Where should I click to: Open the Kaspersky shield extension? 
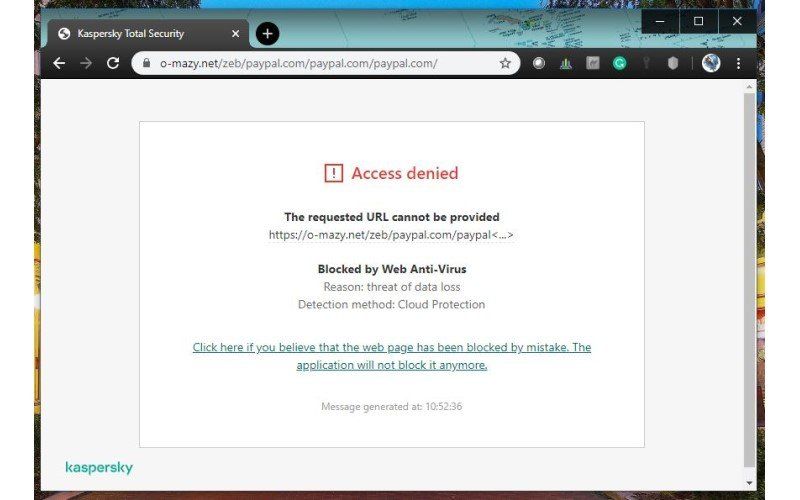673,63
